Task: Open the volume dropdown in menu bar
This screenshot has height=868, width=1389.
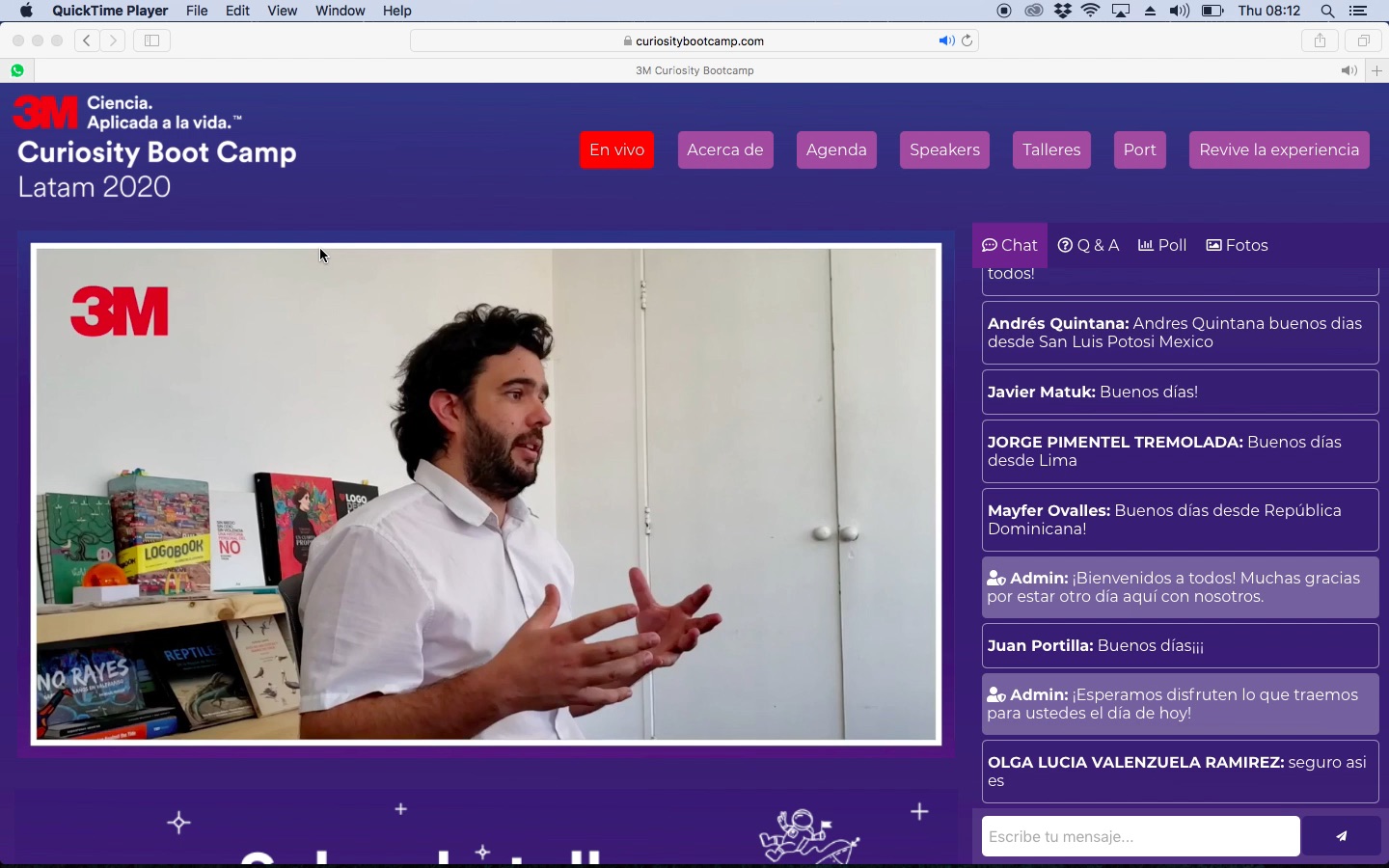Action: pos(1180,11)
